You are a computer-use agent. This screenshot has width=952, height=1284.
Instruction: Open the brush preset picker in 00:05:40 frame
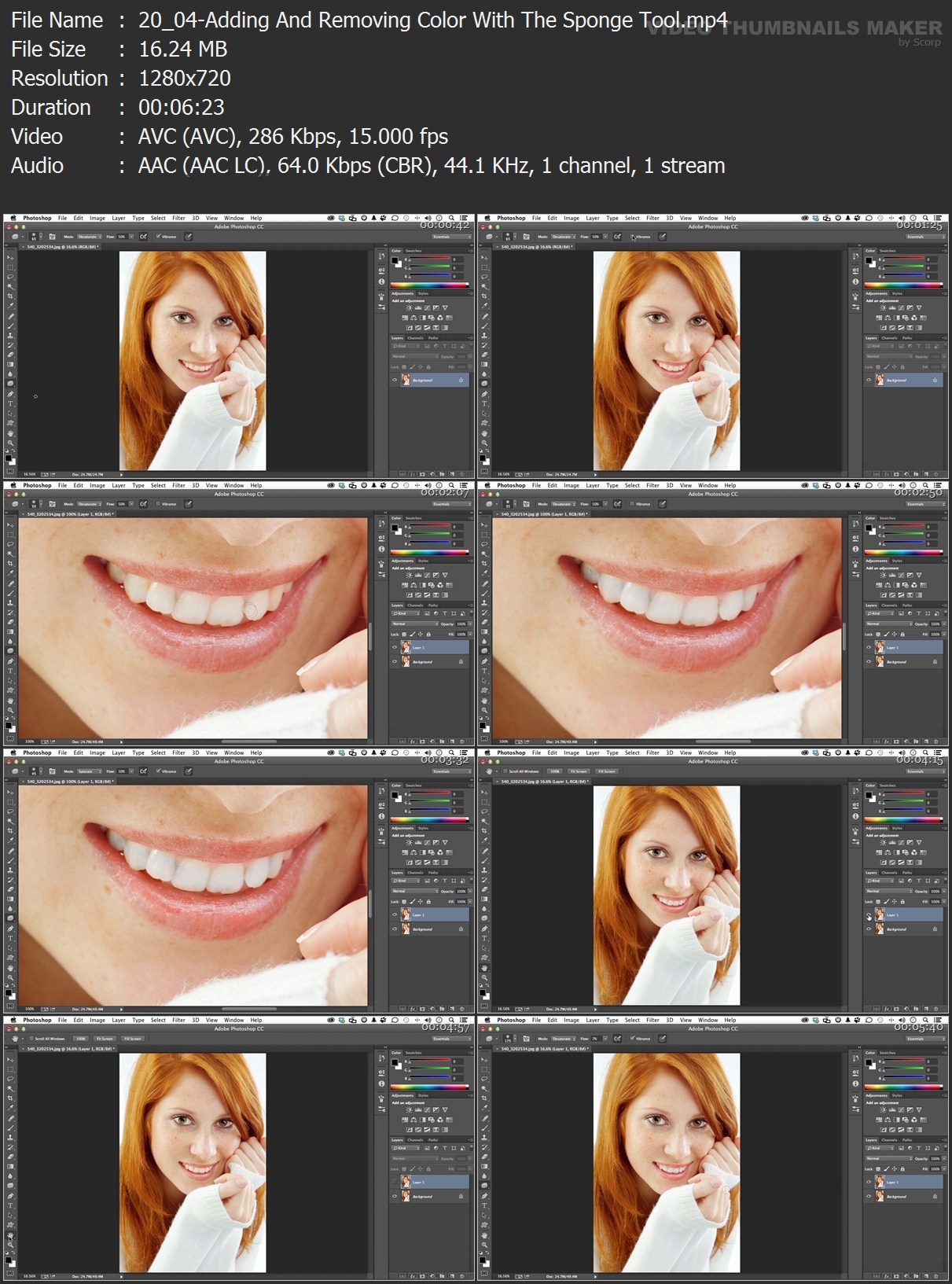[x=508, y=1039]
